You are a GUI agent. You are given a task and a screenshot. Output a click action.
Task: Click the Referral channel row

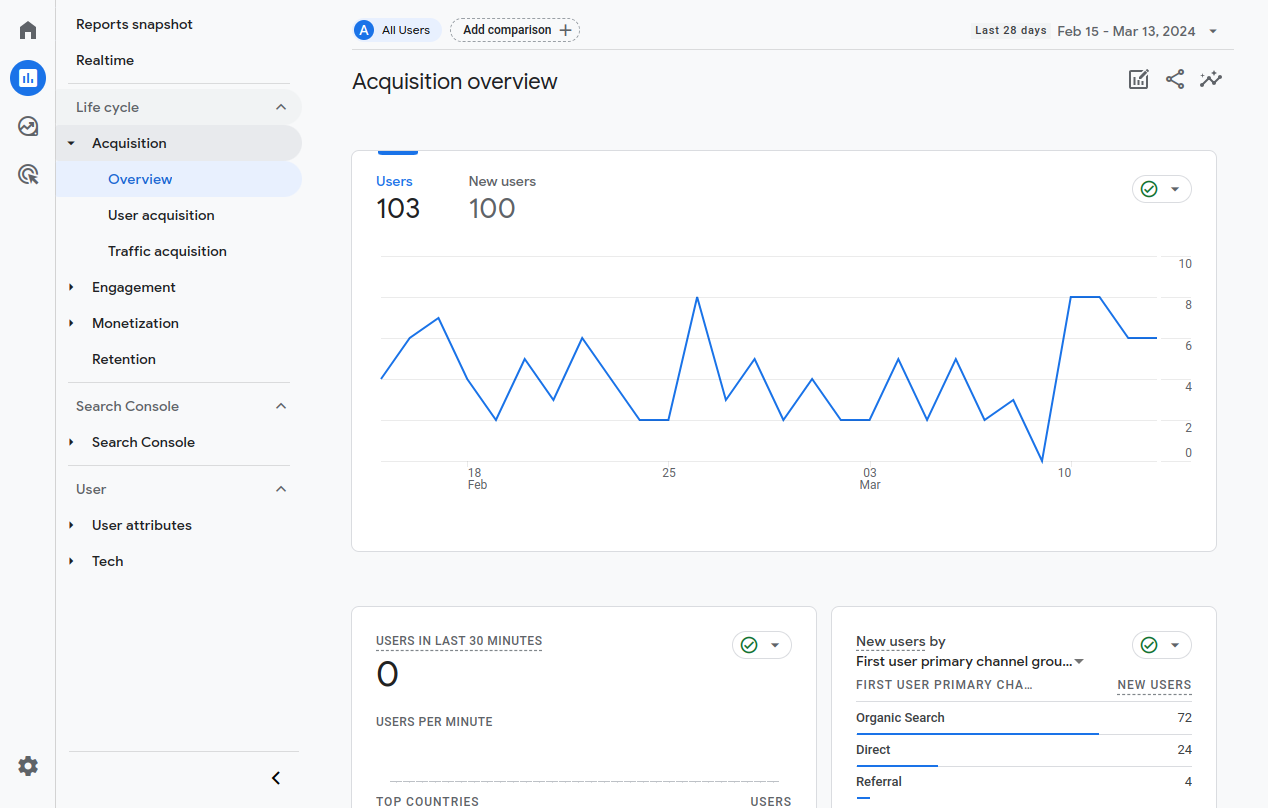1024,782
